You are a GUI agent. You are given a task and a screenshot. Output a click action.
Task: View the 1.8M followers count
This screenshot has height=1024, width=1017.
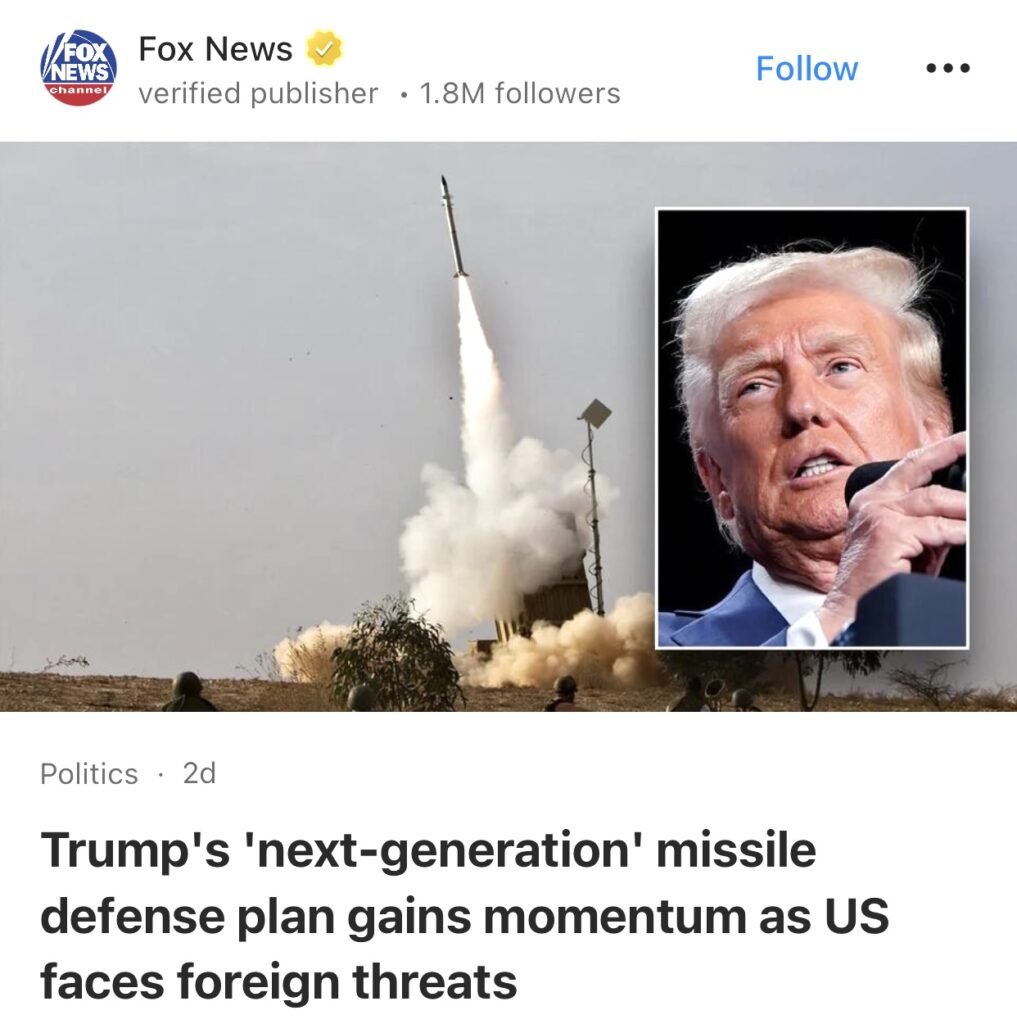(520, 93)
